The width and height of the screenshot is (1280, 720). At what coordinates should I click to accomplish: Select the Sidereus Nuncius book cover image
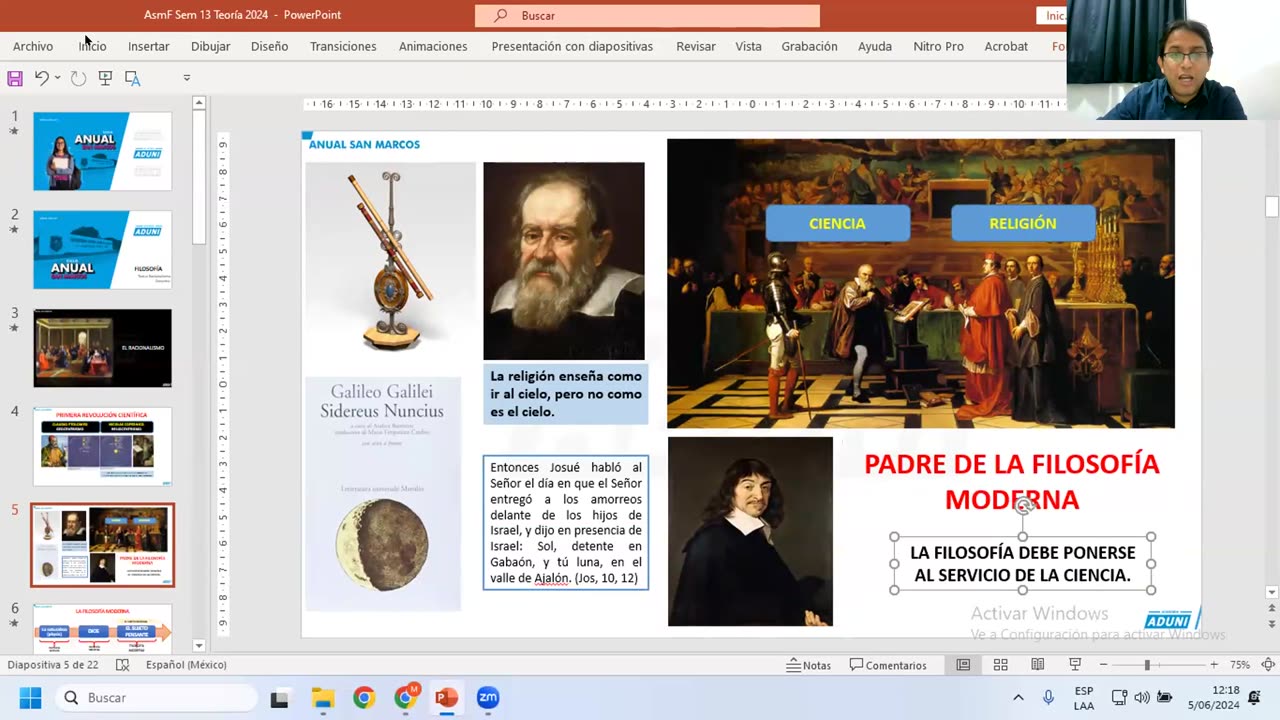383,494
